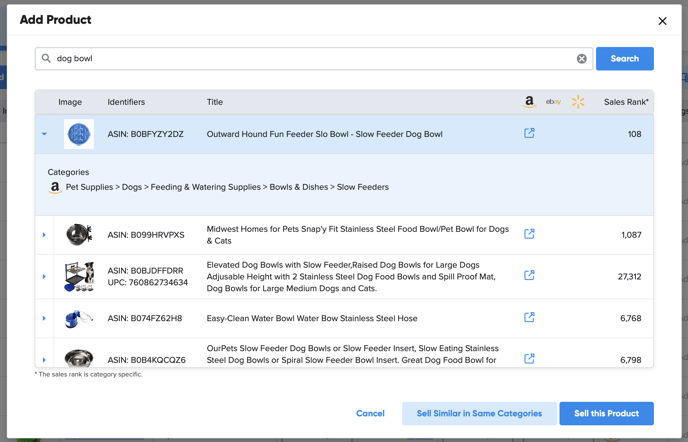Click the eBay column header logo
The height and width of the screenshot is (442, 688).
(x=553, y=102)
